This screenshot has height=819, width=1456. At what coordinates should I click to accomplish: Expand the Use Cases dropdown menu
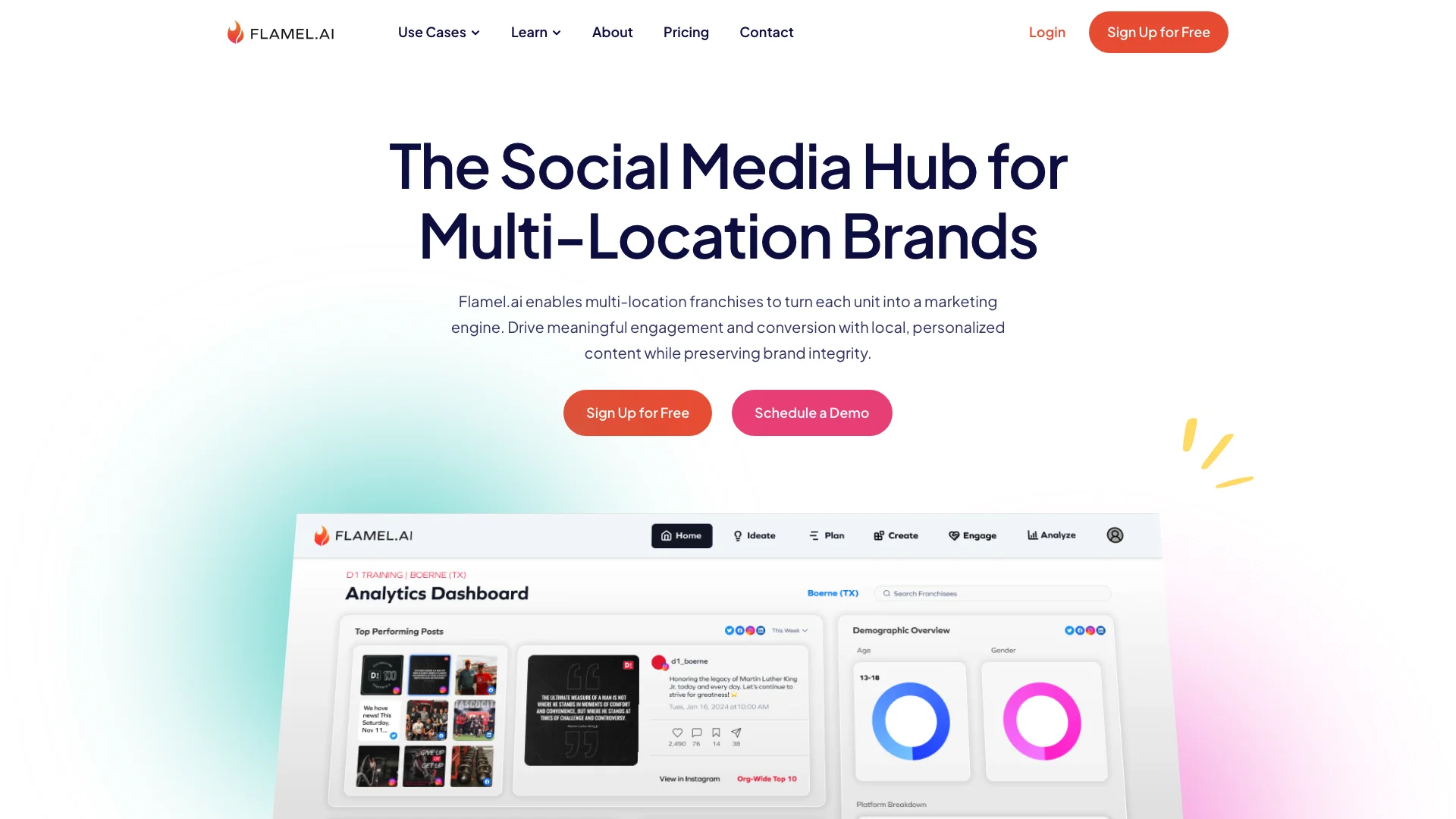pos(437,32)
